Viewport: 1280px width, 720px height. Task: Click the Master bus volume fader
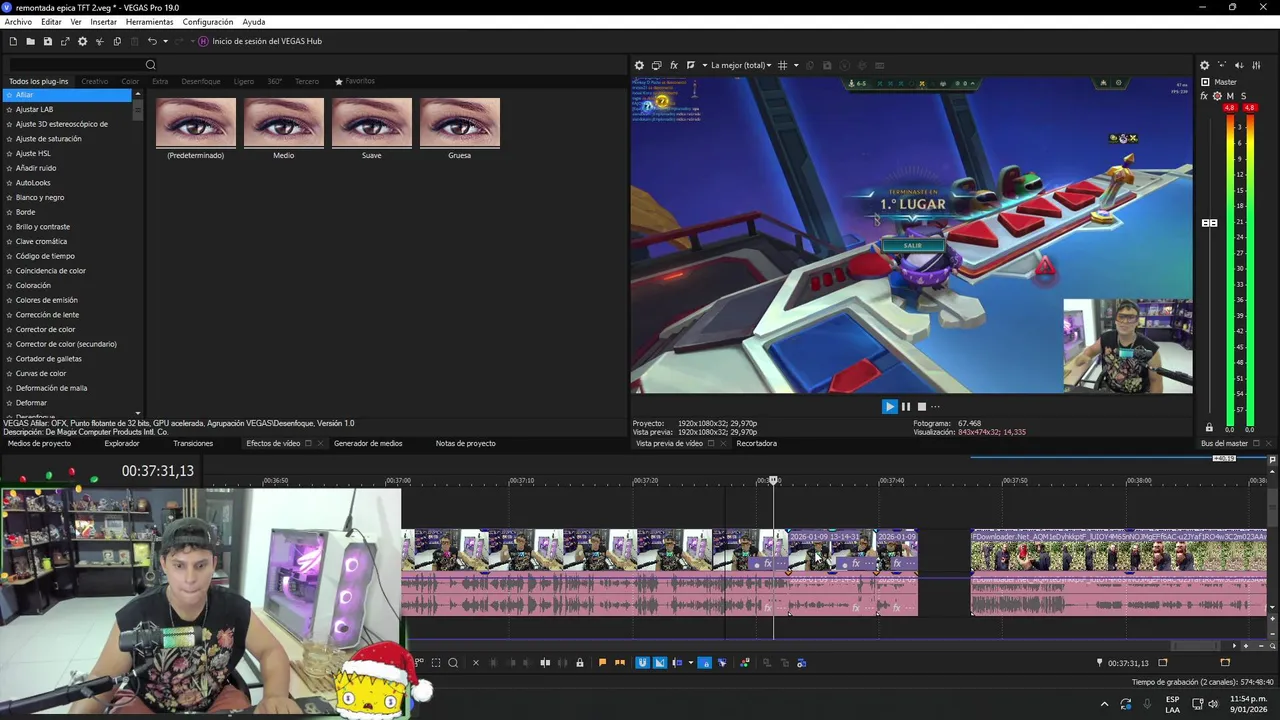click(1209, 222)
